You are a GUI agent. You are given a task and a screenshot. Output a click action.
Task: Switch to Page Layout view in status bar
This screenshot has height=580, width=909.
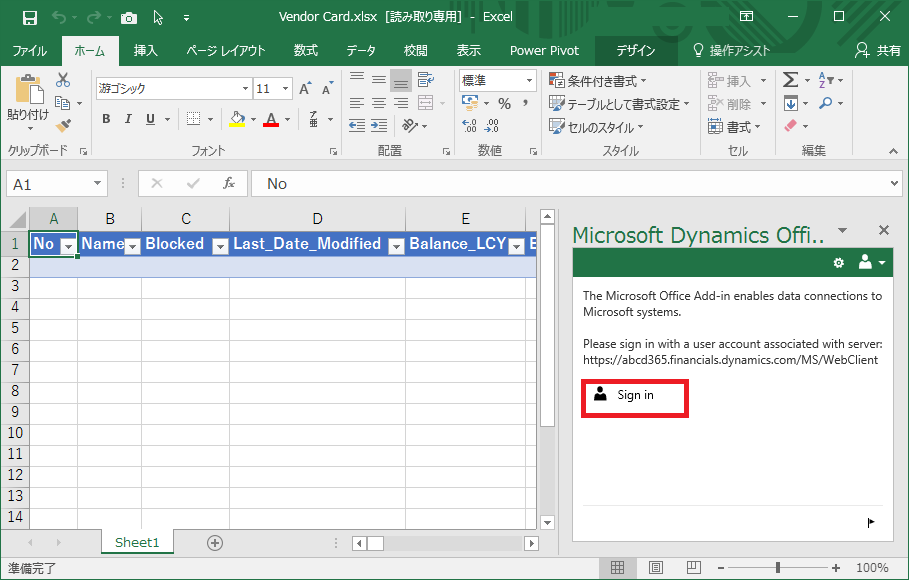[x=656, y=567]
